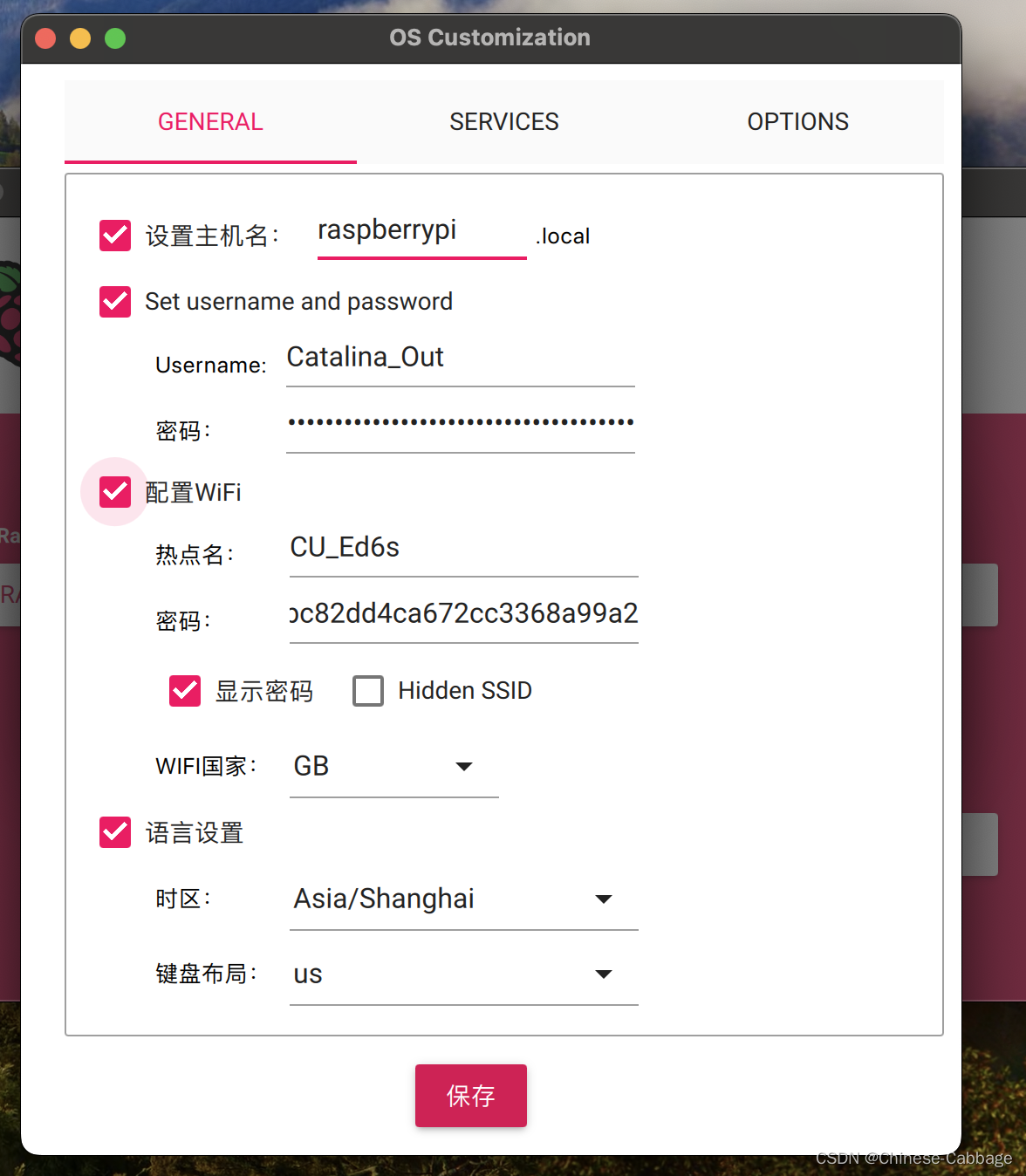Enable the Hidden SSID checkbox

click(368, 691)
